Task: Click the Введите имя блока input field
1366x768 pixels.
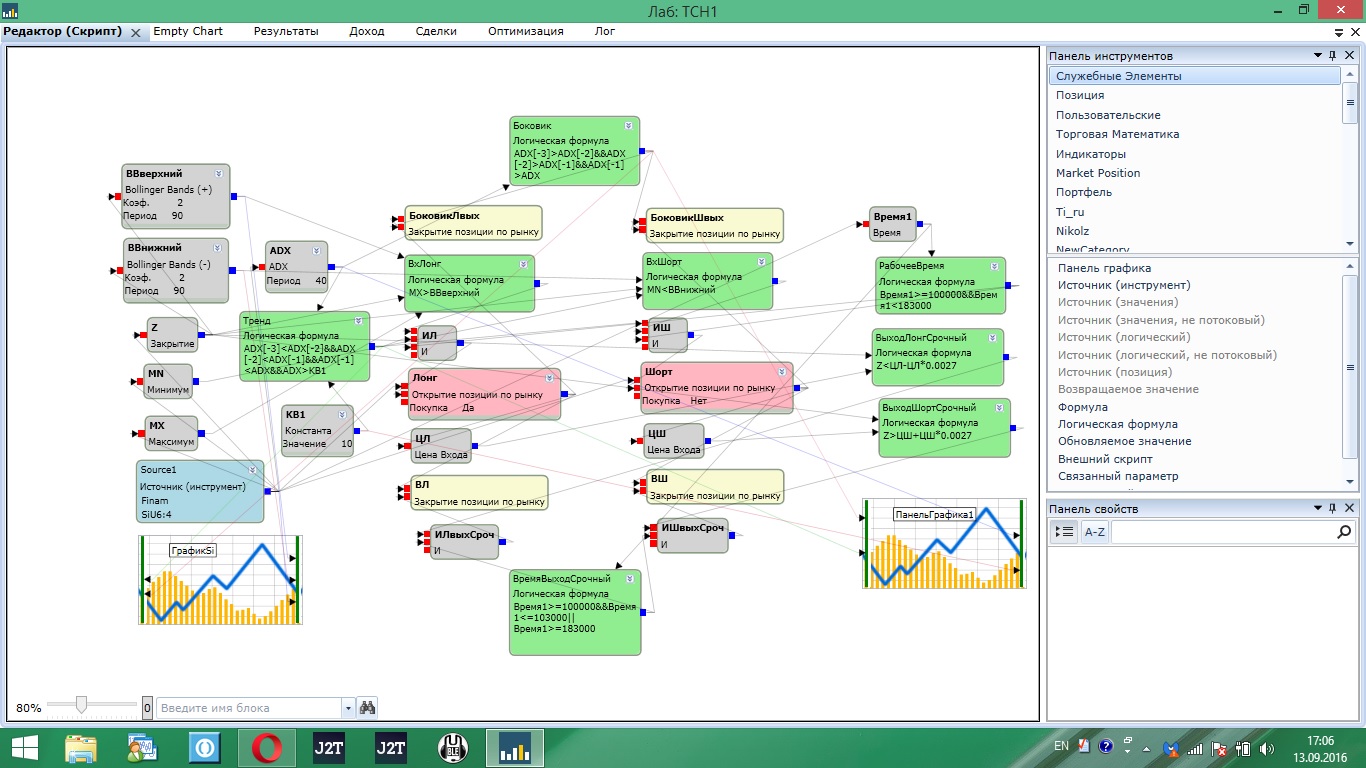Action: (250, 708)
